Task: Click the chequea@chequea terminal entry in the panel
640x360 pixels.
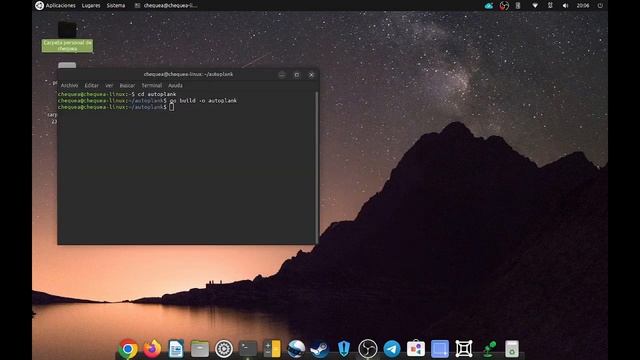Action: (x=166, y=6)
